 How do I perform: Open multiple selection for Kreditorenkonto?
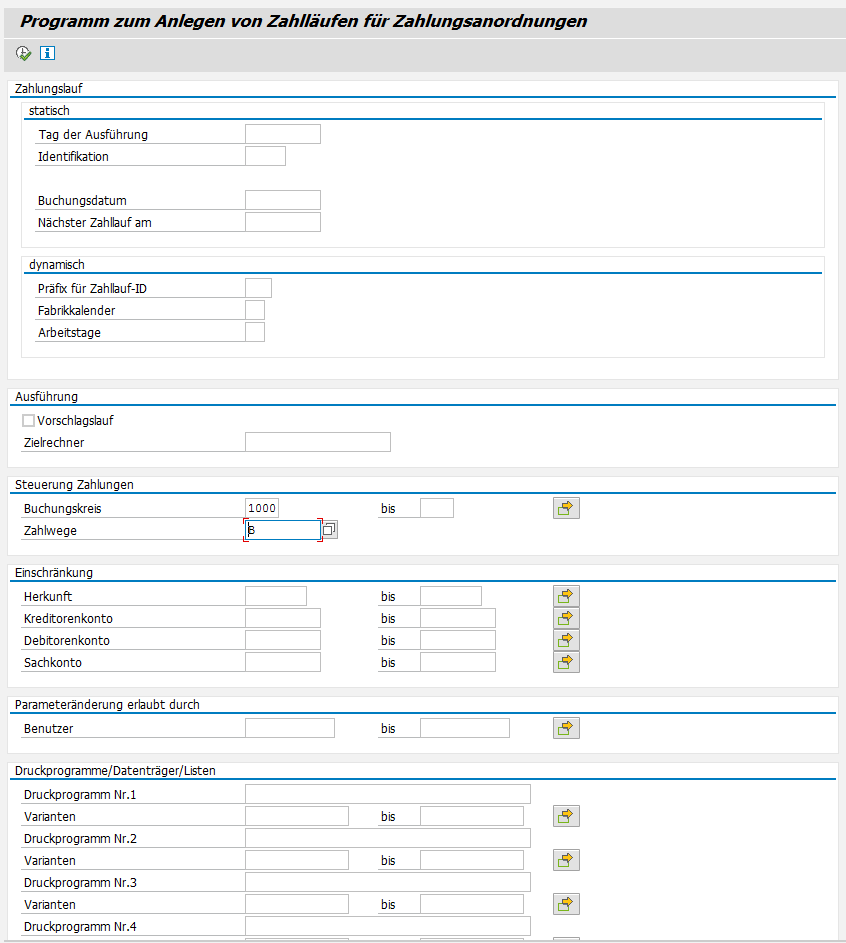click(x=566, y=618)
